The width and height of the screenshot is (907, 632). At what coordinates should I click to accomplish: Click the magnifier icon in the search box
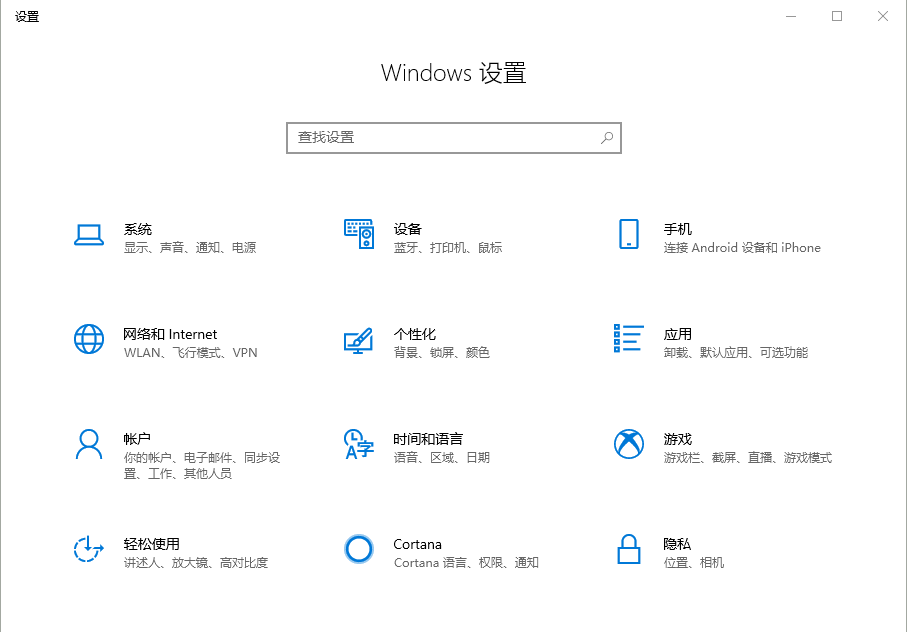[607, 138]
